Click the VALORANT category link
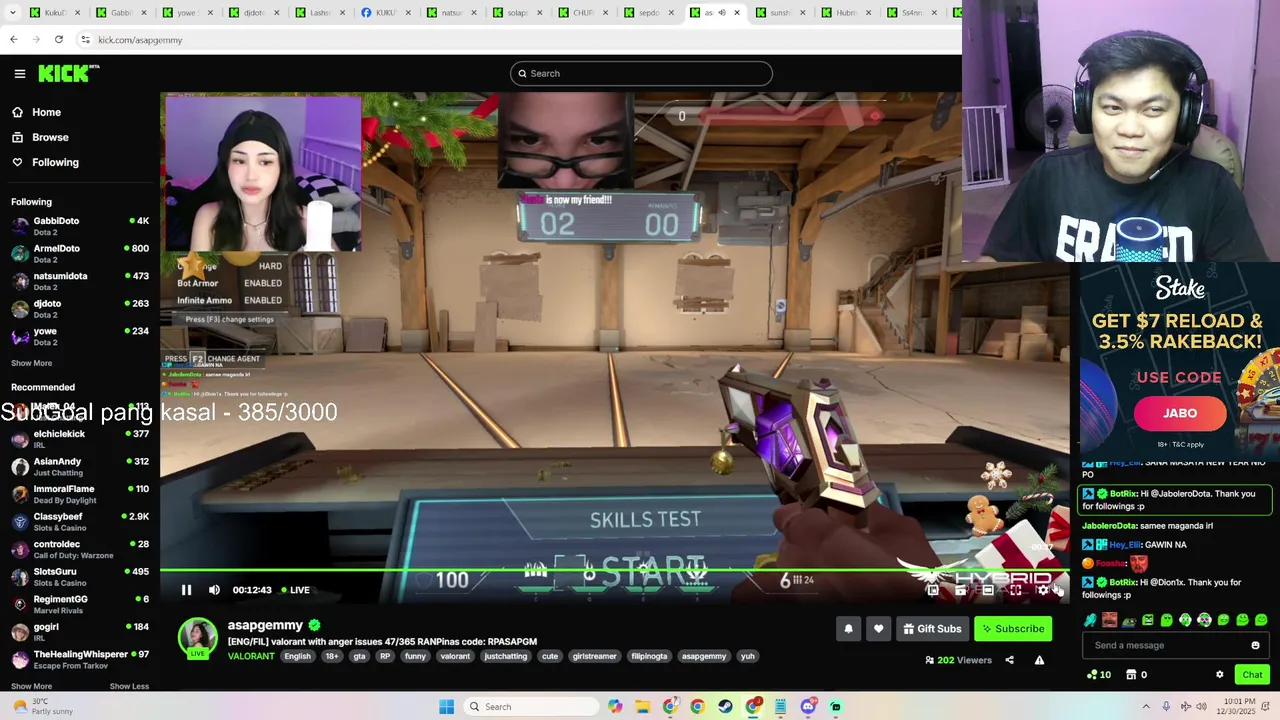The height and width of the screenshot is (720, 1280). point(251,656)
